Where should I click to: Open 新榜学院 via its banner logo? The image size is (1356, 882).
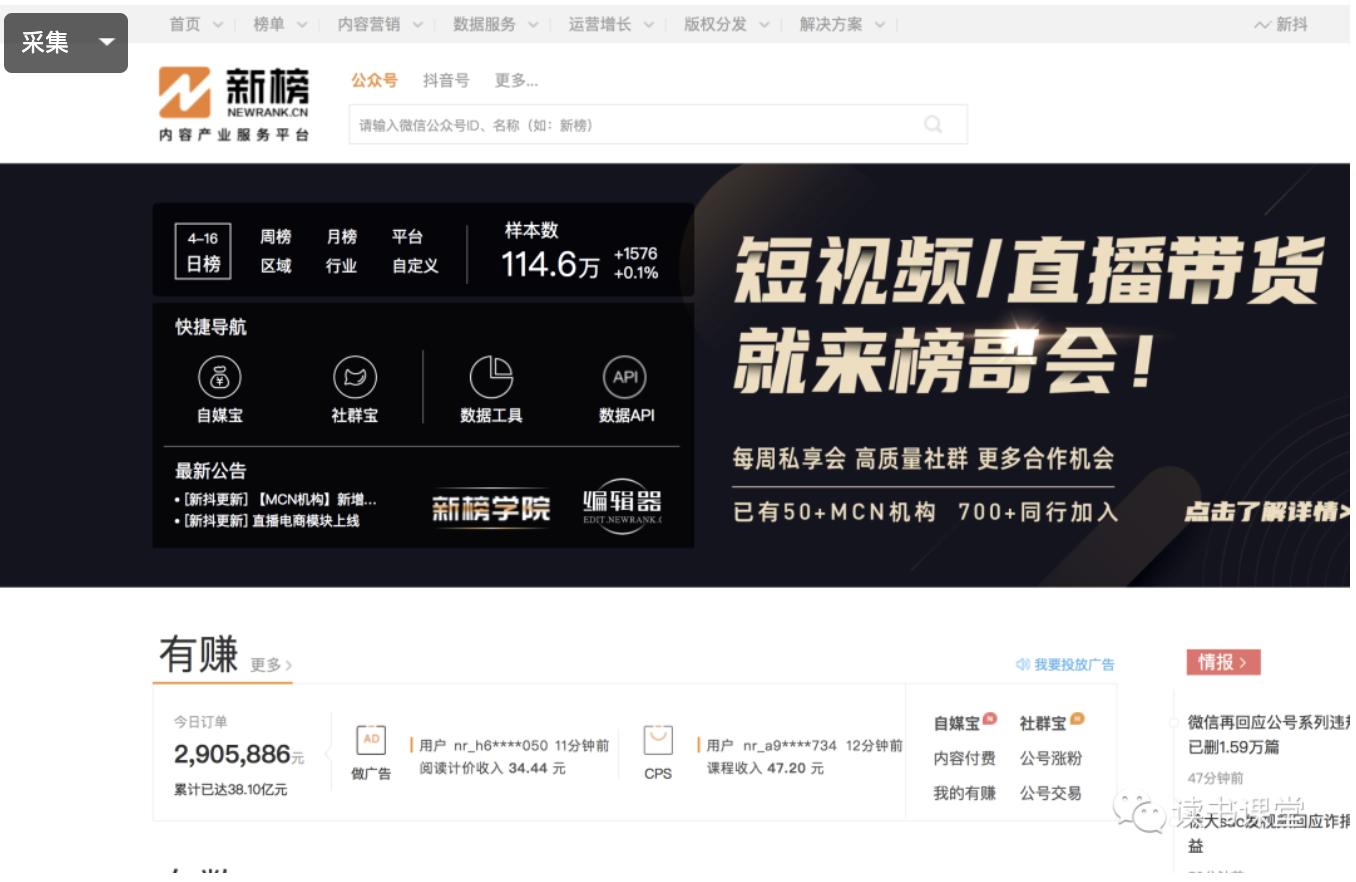click(x=491, y=506)
